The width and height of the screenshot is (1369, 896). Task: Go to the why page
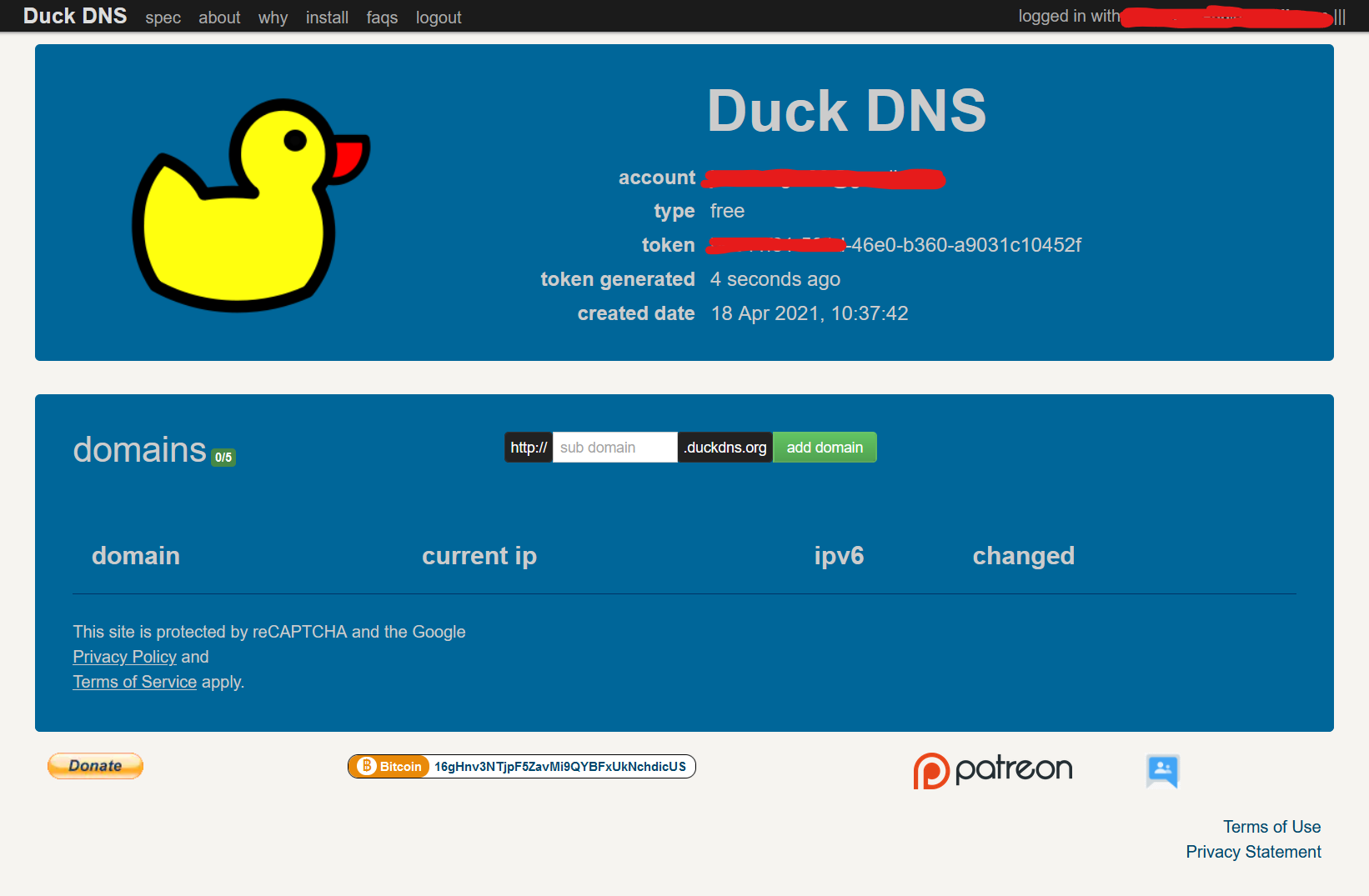point(273,18)
